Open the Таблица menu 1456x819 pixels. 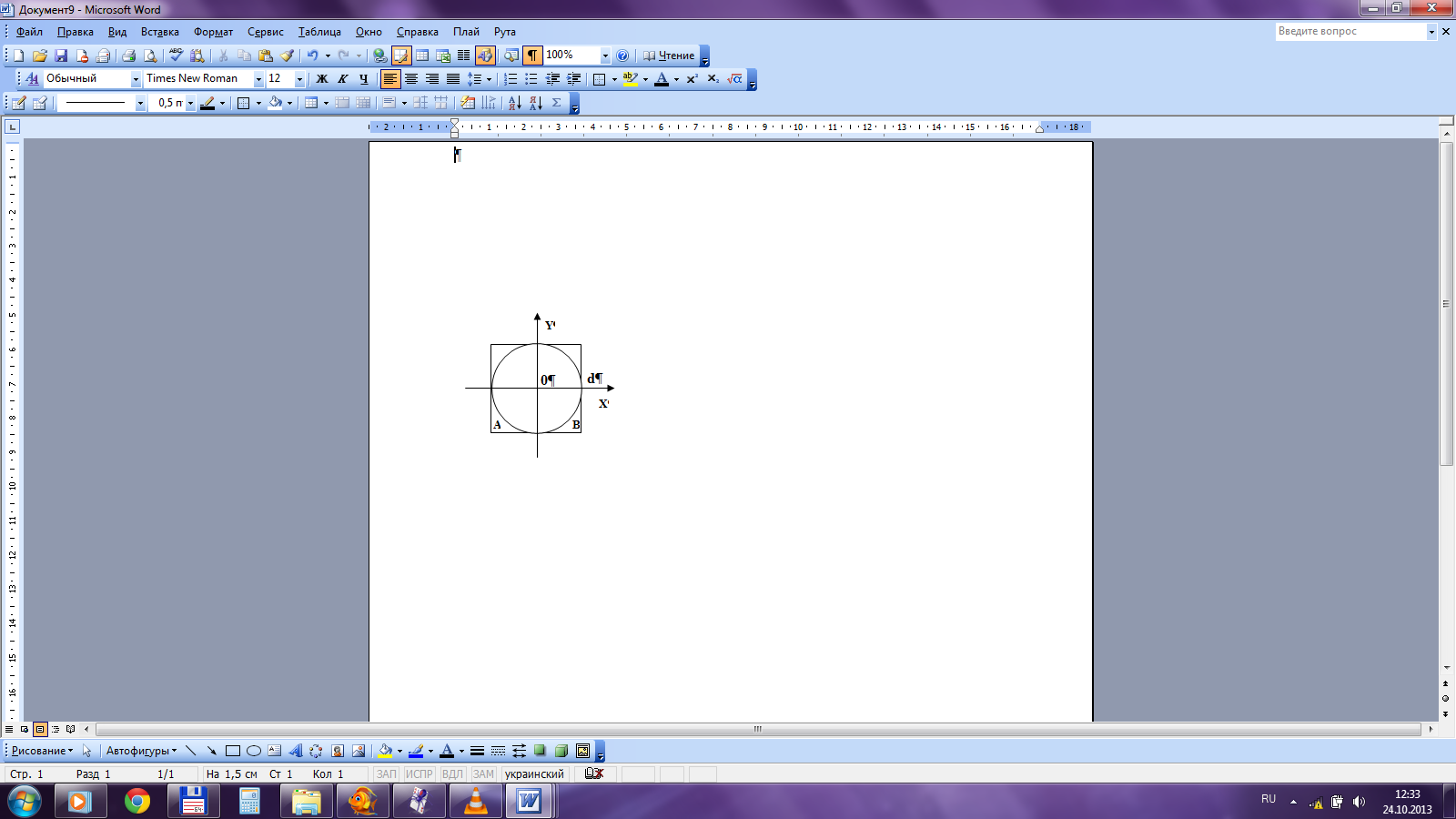pos(319,32)
